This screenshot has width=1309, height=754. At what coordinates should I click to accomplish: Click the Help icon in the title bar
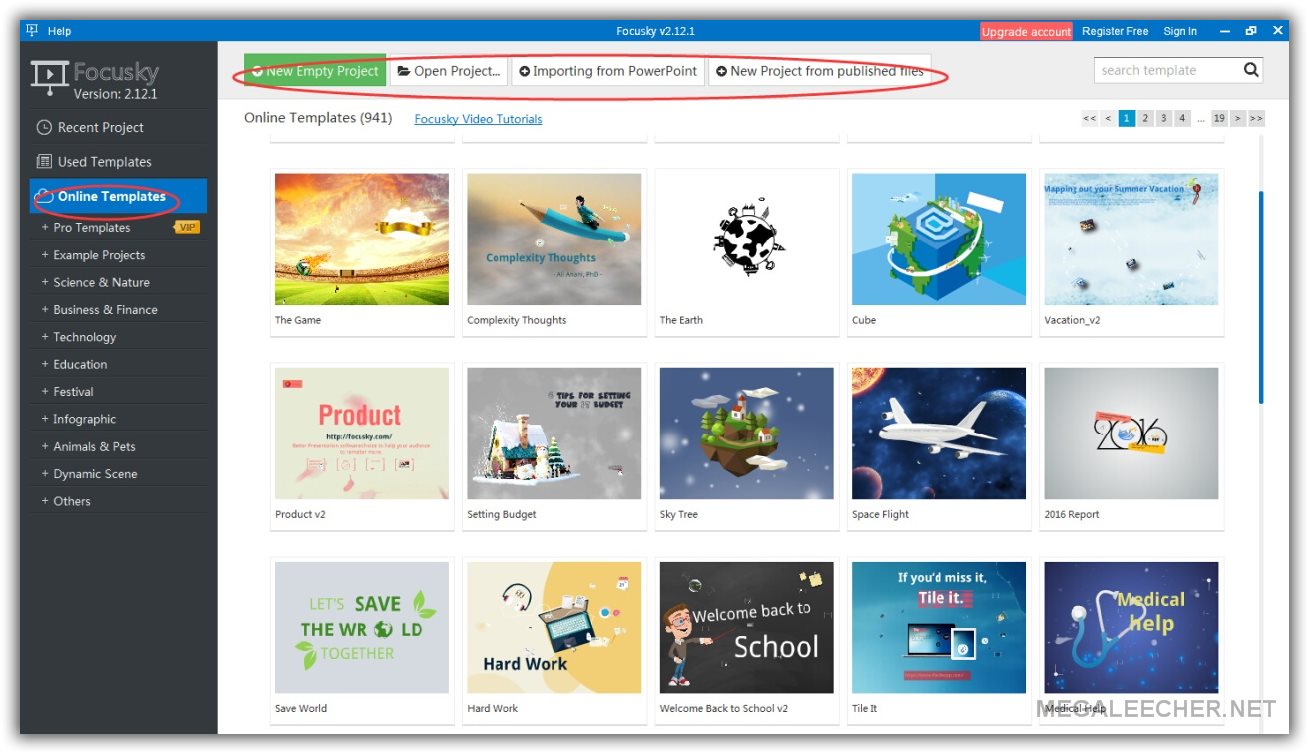tap(32, 31)
